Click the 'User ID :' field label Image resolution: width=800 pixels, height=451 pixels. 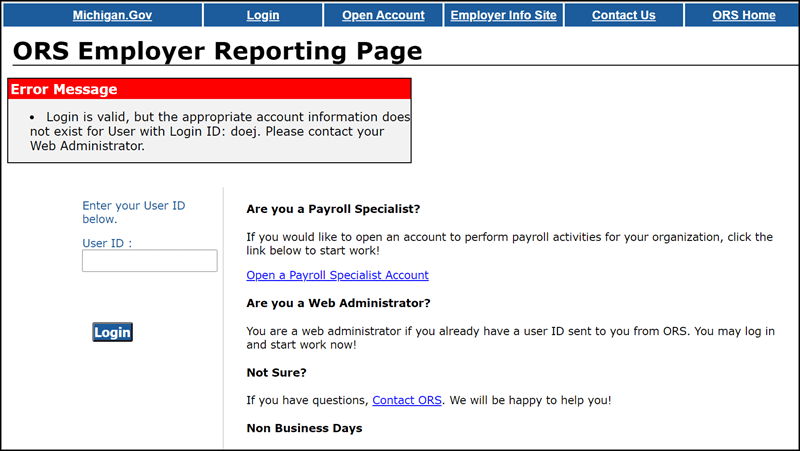107,242
